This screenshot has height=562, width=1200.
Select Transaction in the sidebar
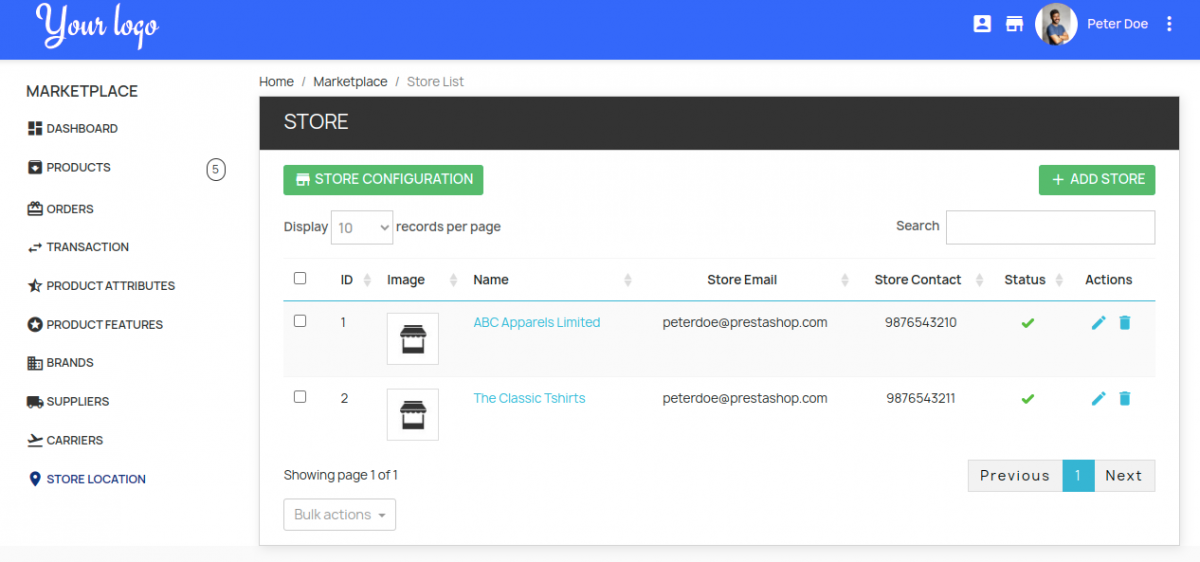[x=78, y=247]
